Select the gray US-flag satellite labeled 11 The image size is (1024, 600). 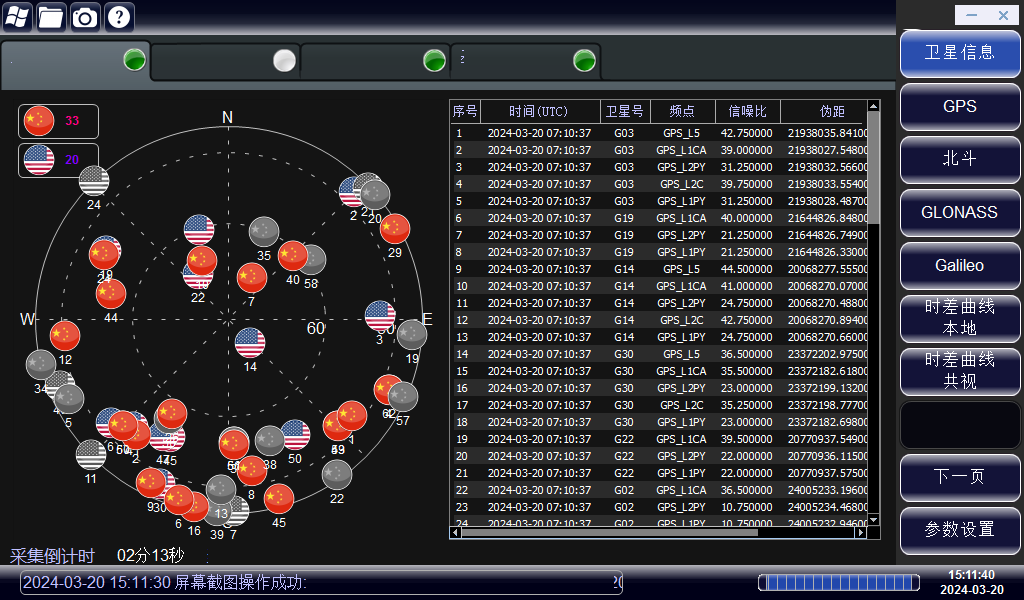[91, 455]
